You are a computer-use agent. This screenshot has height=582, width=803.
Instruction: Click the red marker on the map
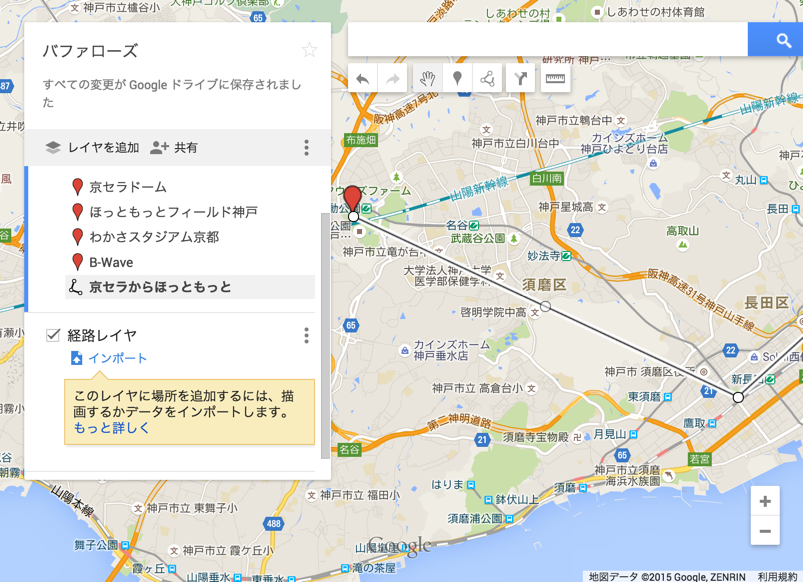352,199
